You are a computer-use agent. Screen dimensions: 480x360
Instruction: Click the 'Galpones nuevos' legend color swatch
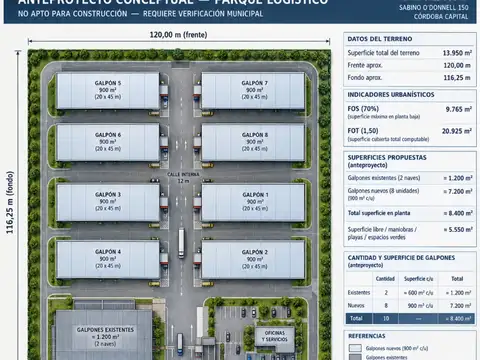point(355,348)
